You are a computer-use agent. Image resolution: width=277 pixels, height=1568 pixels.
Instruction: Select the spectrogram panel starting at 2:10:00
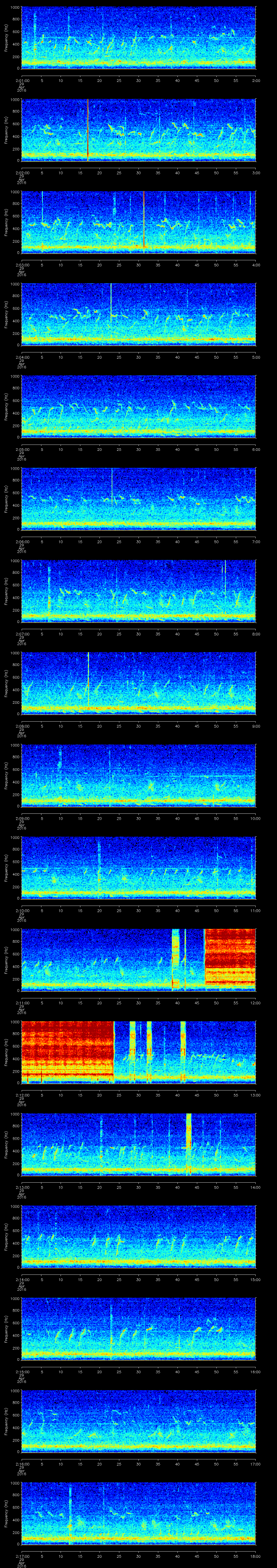(x=139, y=869)
